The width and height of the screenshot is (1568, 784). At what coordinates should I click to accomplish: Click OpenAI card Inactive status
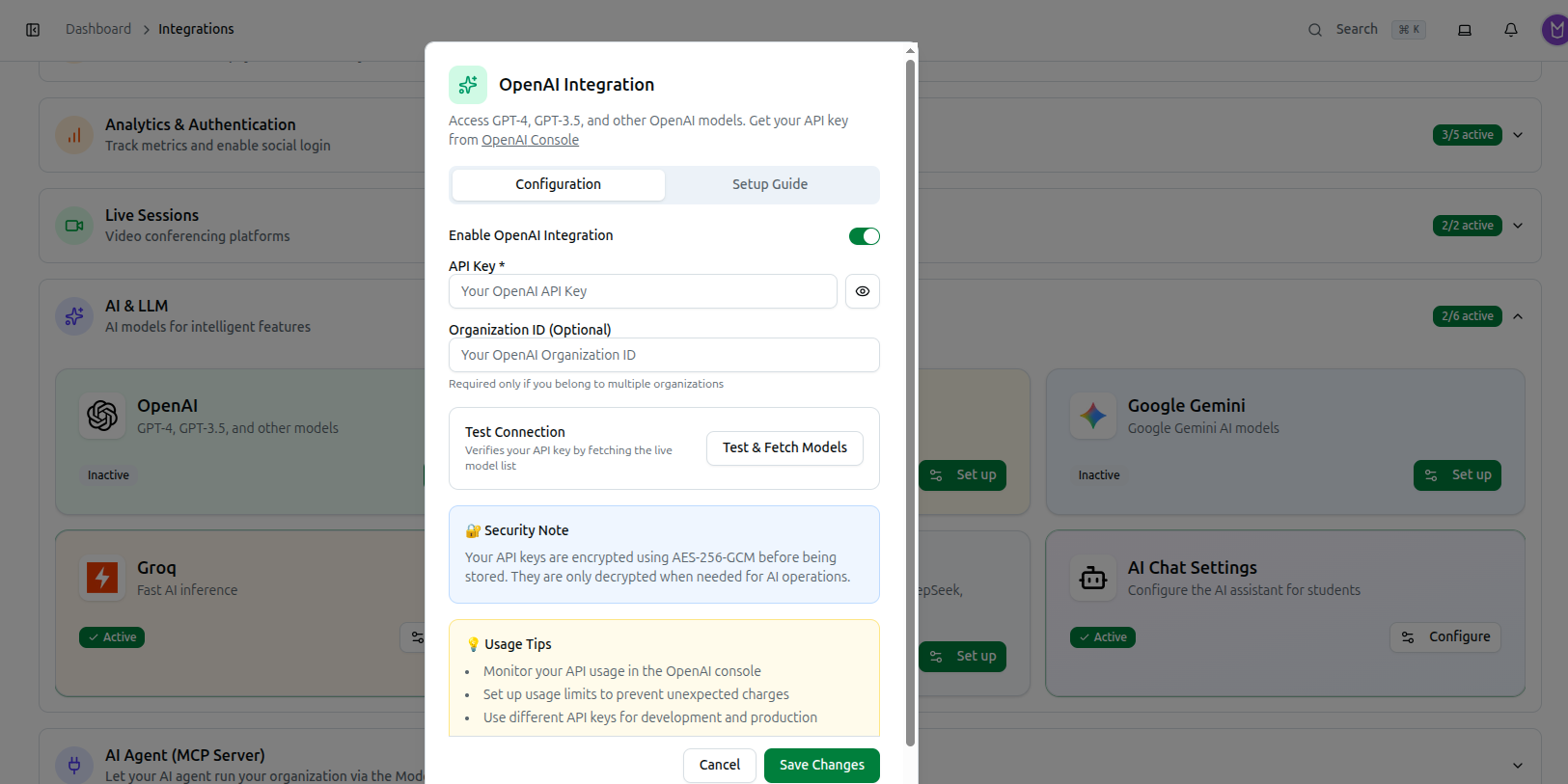(x=108, y=475)
